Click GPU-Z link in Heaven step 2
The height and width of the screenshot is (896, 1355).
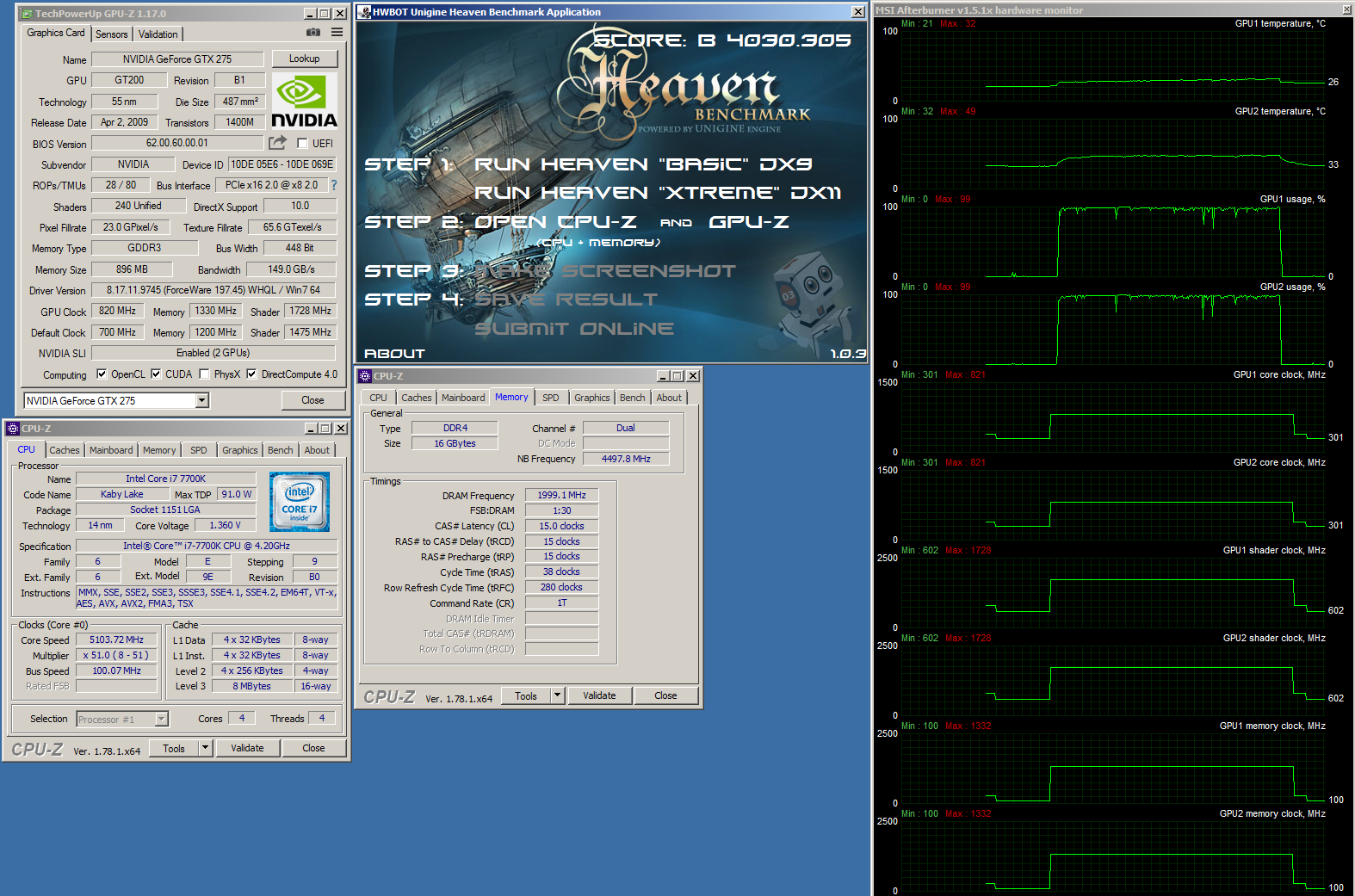pyautogui.click(x=749, y=222)
